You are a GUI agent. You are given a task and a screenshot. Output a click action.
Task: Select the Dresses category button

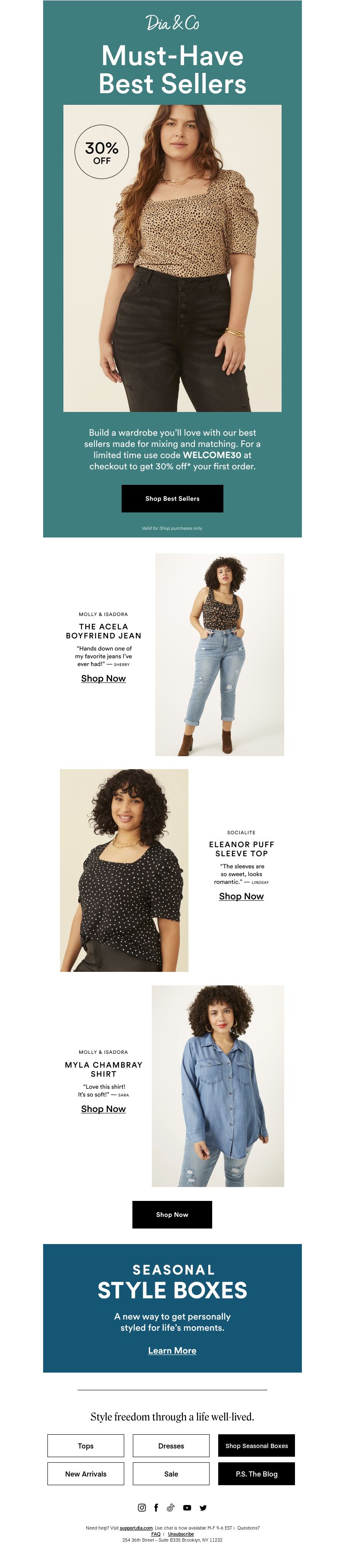171,1445
